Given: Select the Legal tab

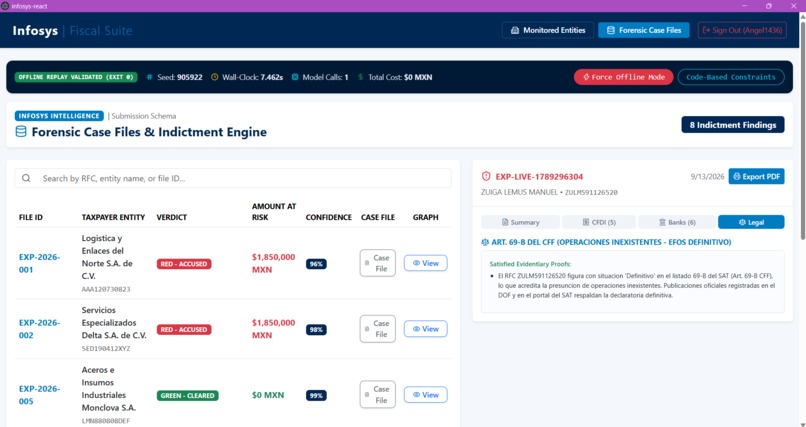Looking at the screenshot, I should (751, 222).
